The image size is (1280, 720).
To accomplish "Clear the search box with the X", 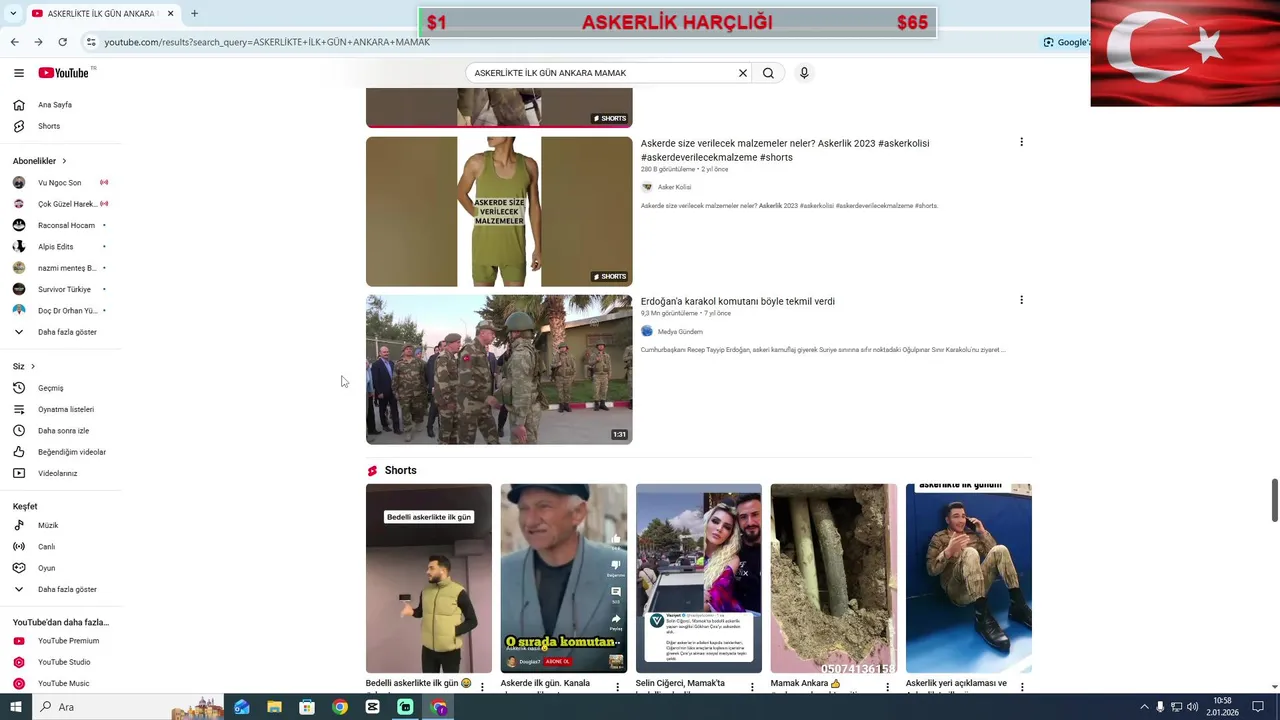I will pos(743,73).
